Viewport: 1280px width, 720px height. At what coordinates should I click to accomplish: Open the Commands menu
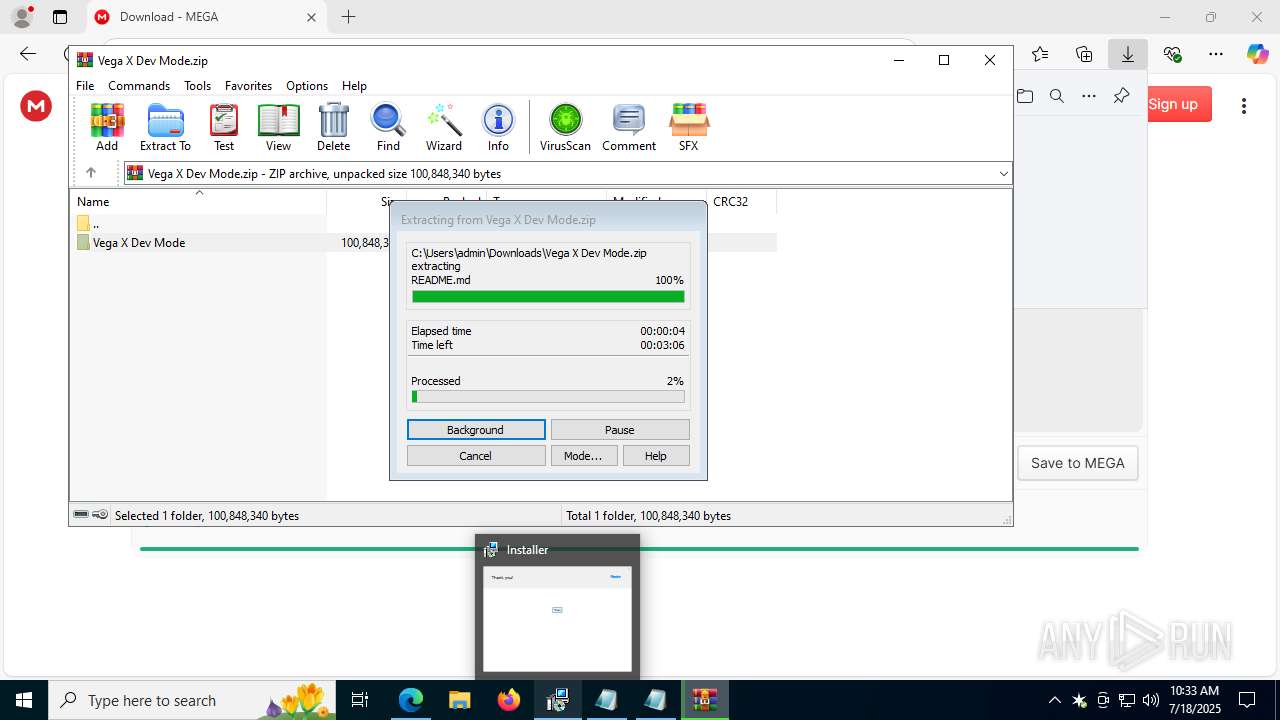click(139, 86)
